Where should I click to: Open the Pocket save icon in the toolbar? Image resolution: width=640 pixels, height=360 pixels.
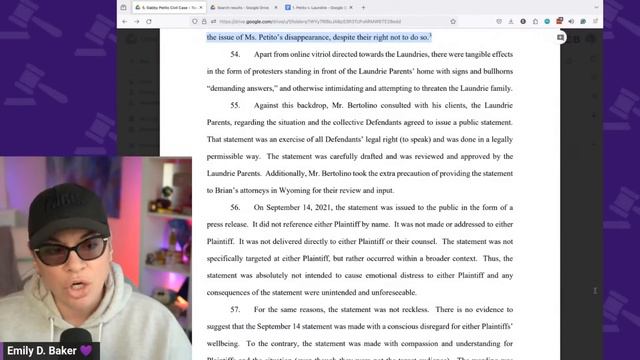(x=499, y=21)
